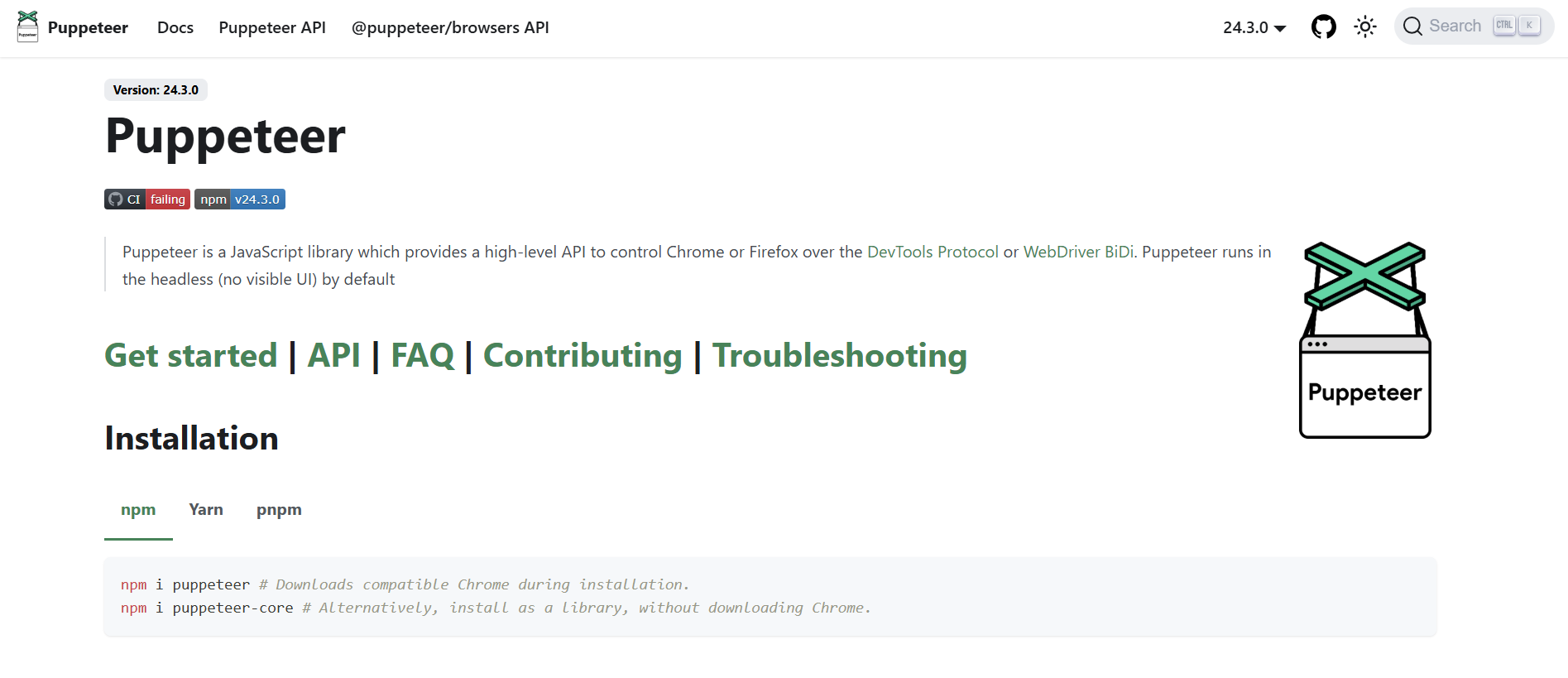Open the FAQ link
The height and width of the screenshot is (678, 1568).
pos(423,355)
